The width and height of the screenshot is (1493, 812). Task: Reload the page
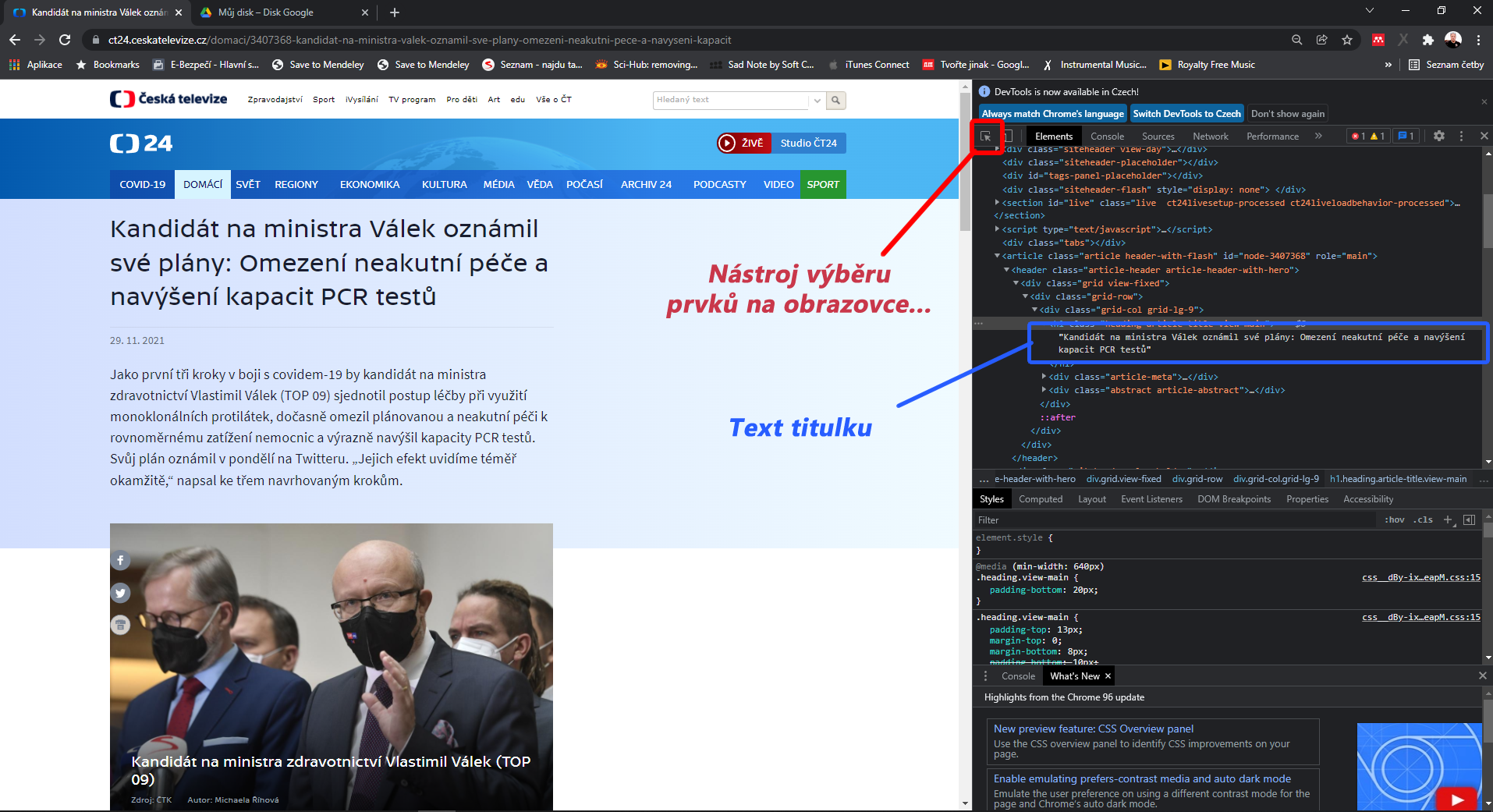coord(65,40)
